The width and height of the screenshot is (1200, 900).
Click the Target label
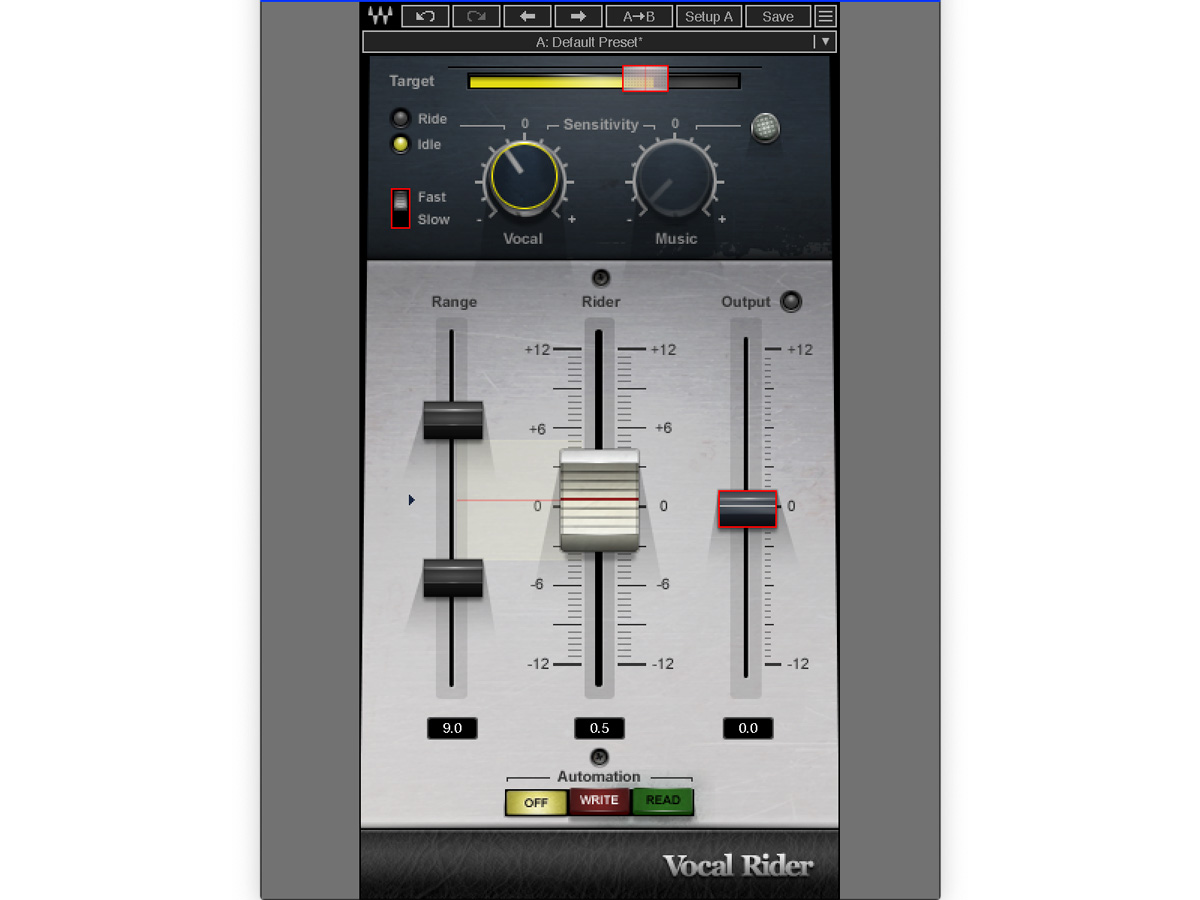tap(412, 81)
